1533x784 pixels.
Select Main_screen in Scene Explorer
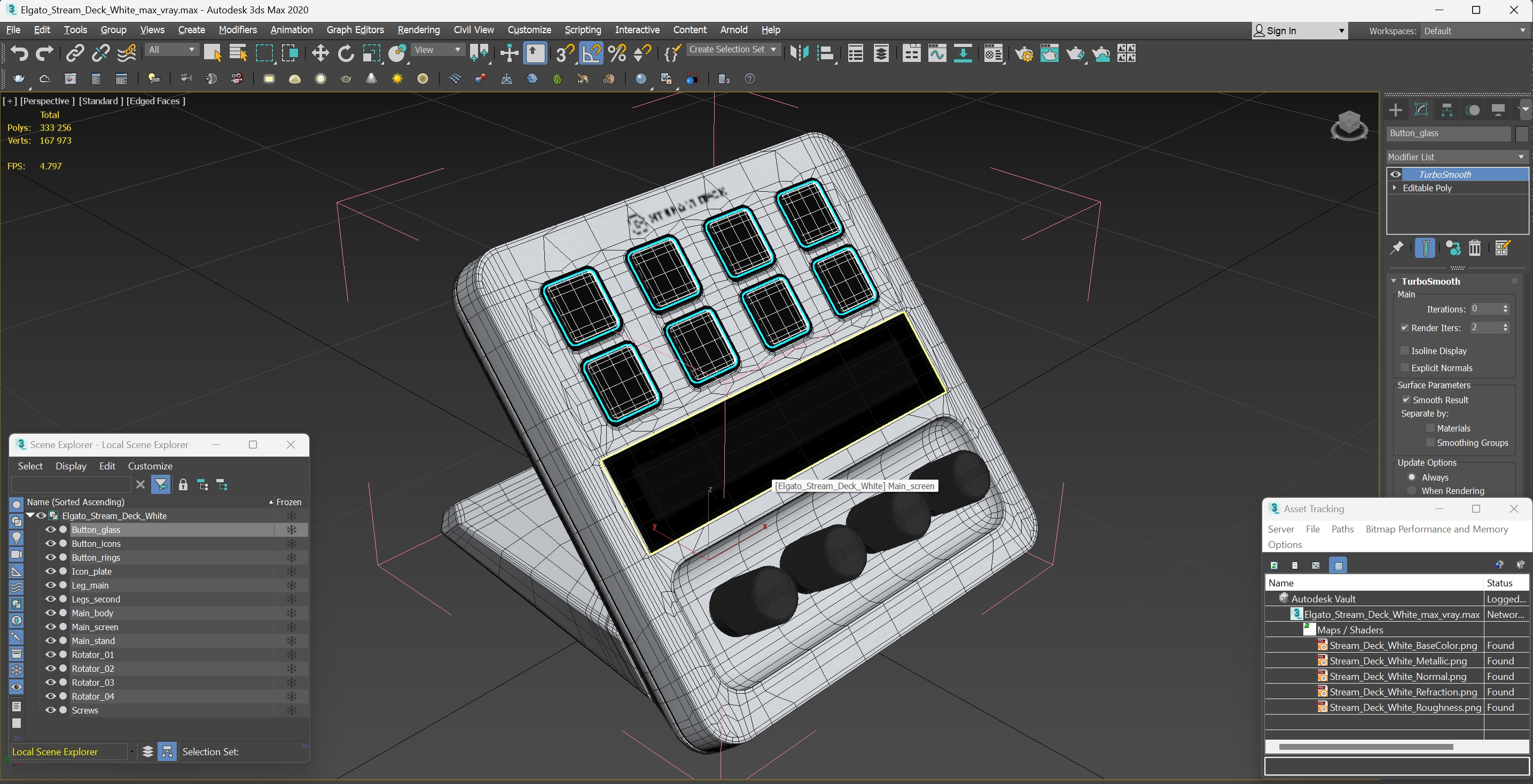95,627
